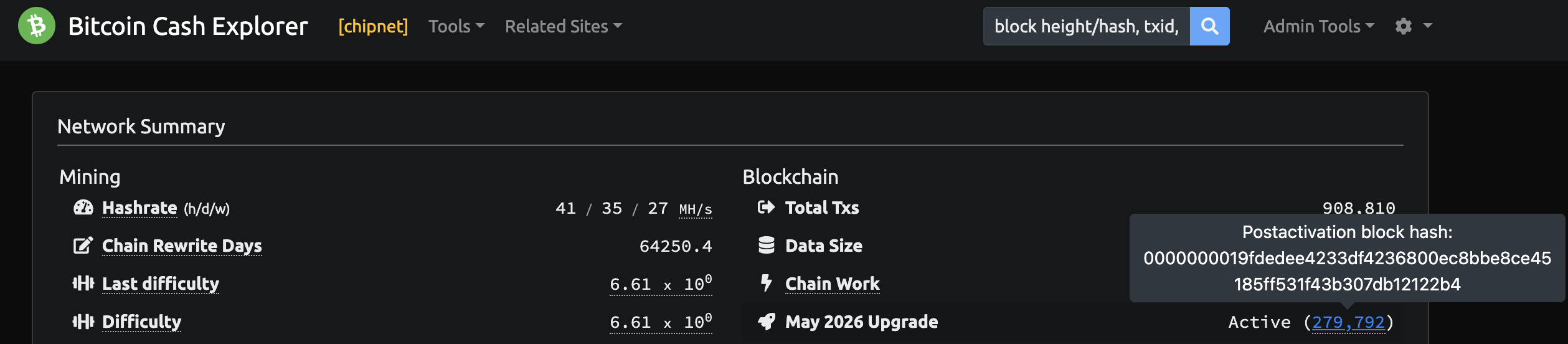Click the Total Txs arrow icon
The height and width of the screenshot is (344, 1568).
click(766, 208)
